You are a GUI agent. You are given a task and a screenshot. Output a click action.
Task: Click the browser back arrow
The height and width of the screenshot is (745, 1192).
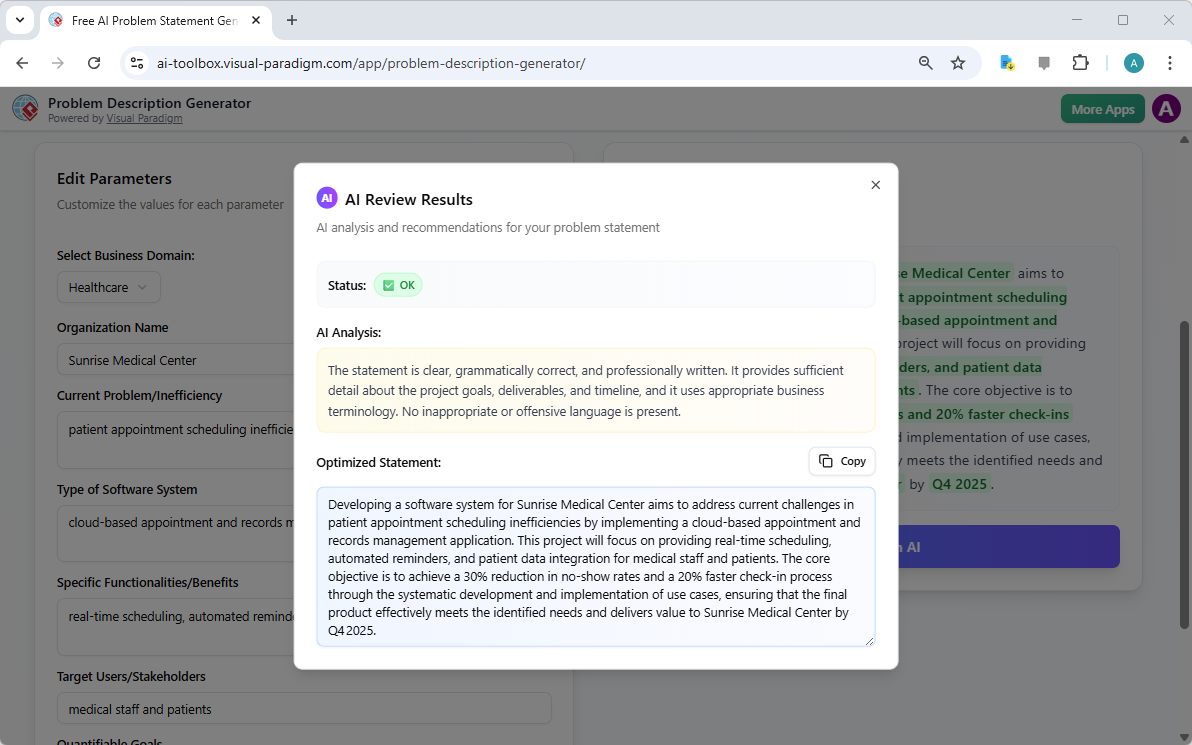coord(21,62)
